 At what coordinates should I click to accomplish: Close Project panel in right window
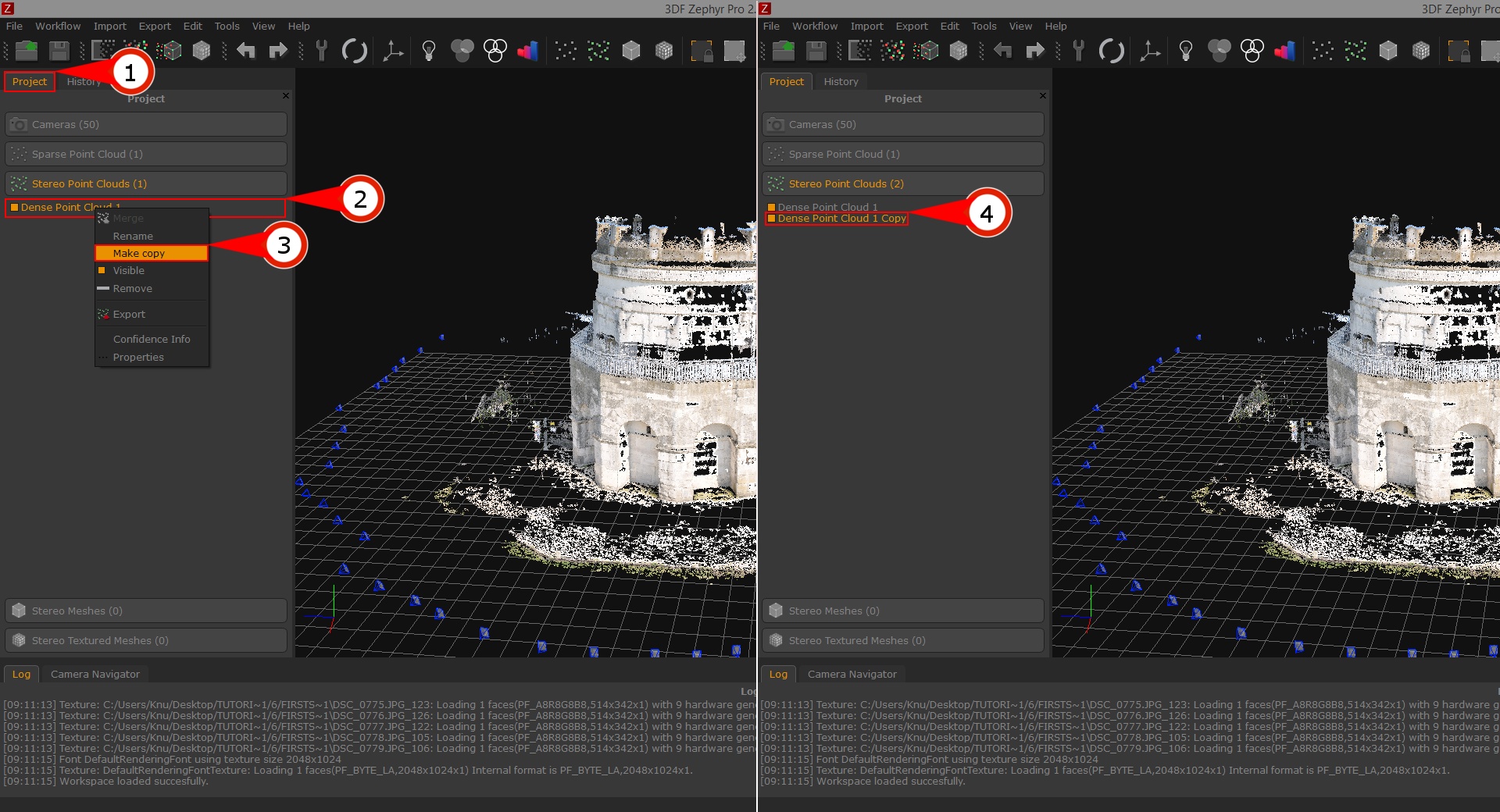(x=1043, y=95)
